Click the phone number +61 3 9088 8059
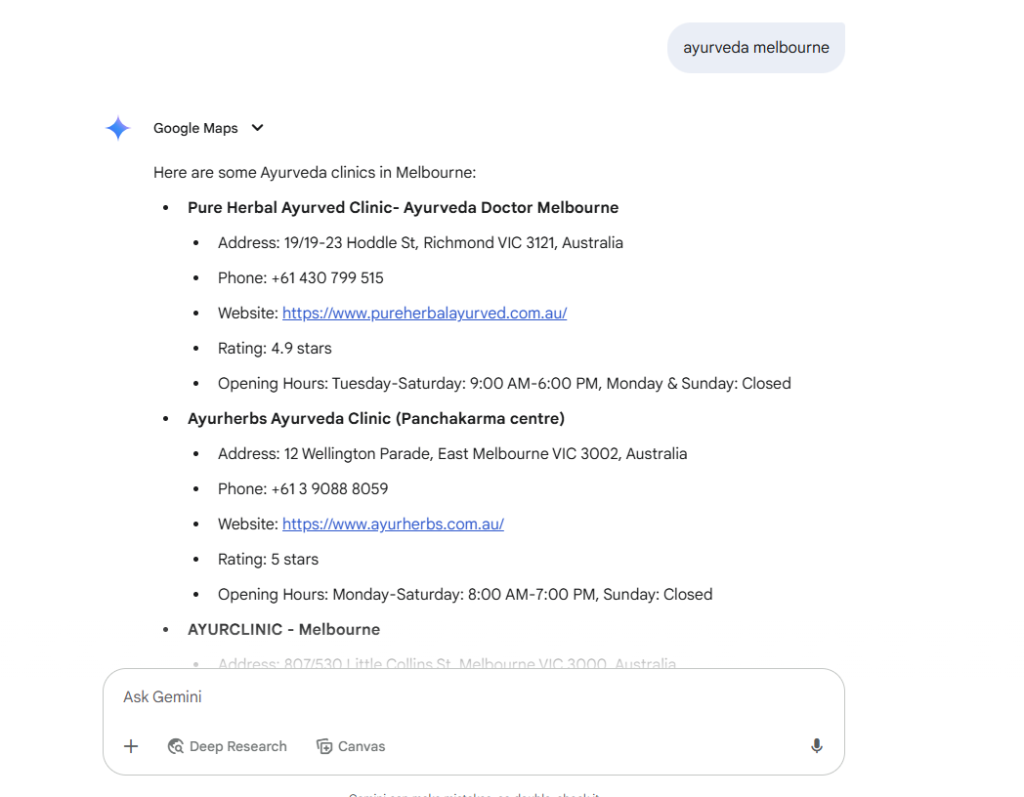This screenshot has width=1024, height=797. pos(330,489)
